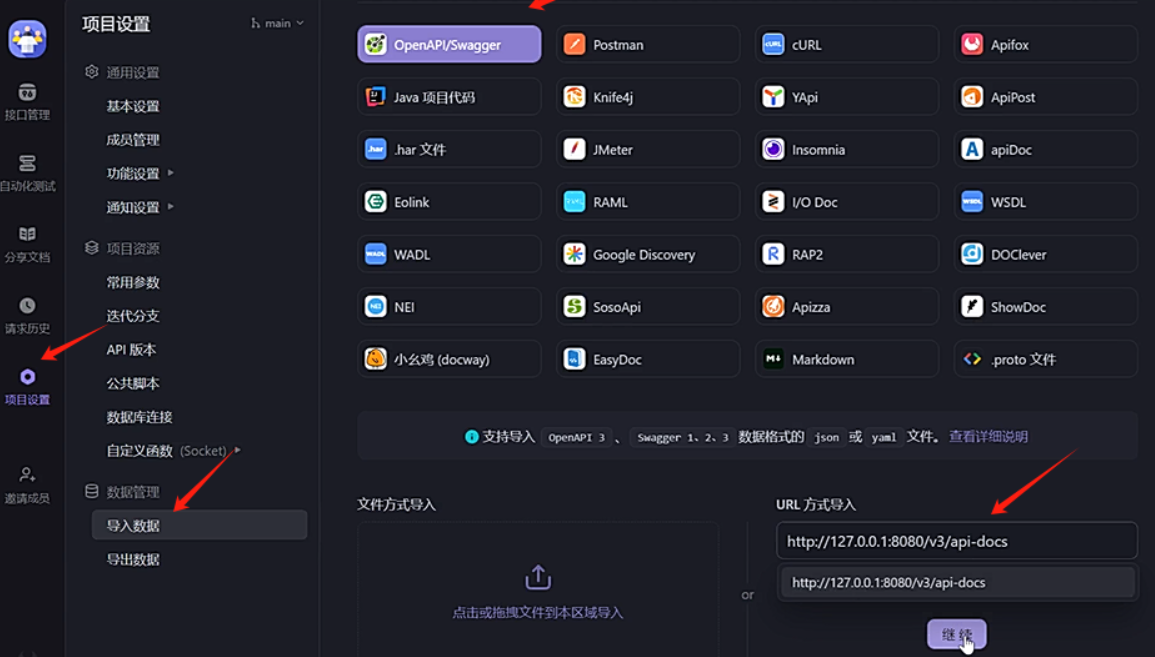The height and width of the screenshot is (657, 1155).
Task: Choose EasyDoc import format
Action: tap(648, 359)
